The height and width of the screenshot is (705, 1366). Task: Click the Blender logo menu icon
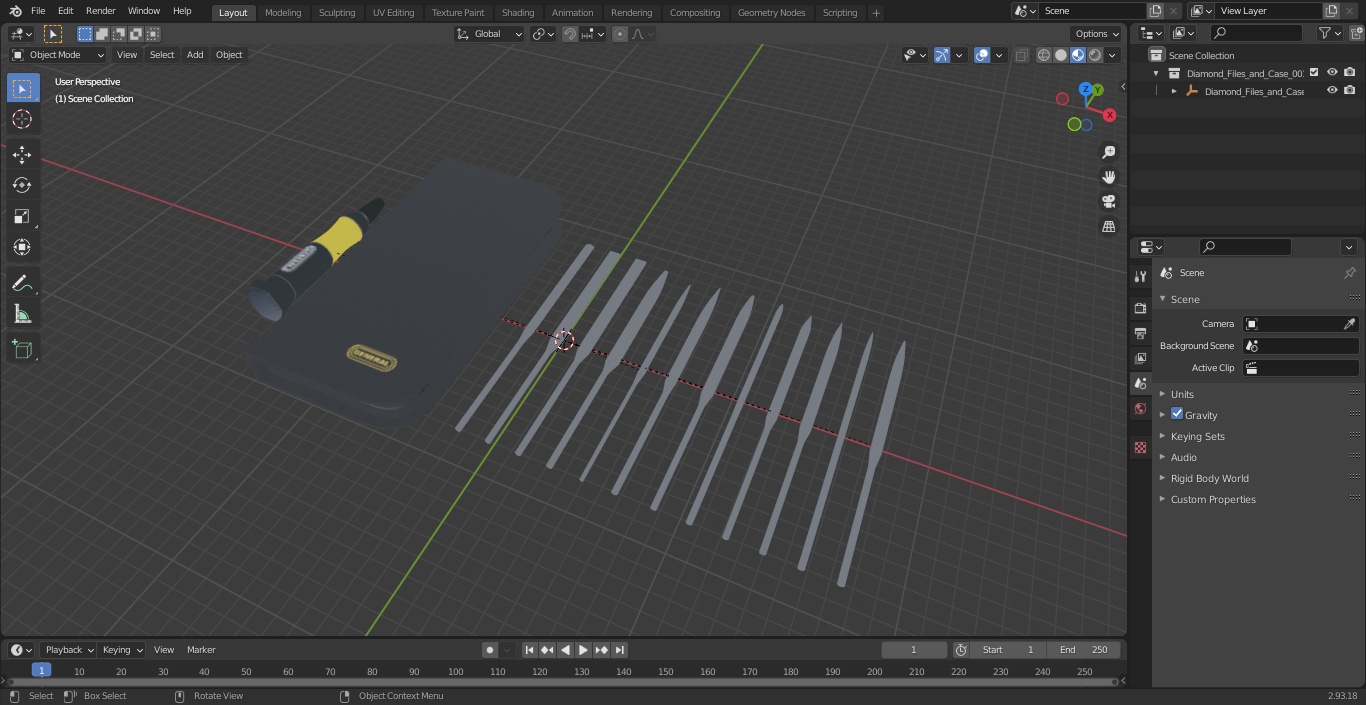point(15,11)
